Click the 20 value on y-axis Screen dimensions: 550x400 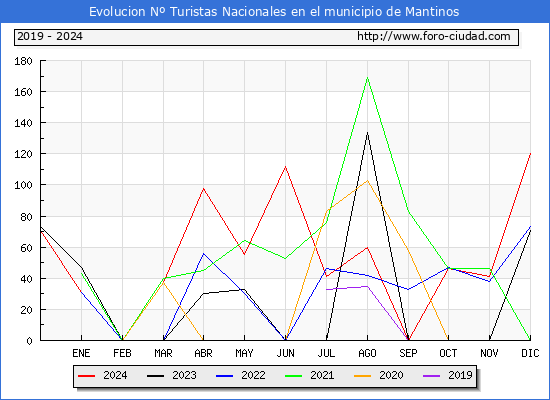(x=26, y=310)
